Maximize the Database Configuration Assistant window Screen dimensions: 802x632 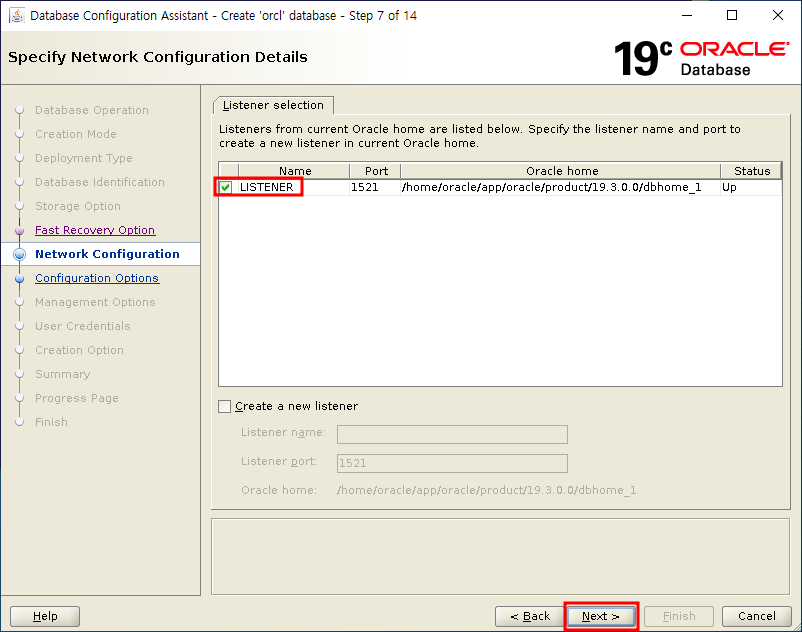pos(732,15)
